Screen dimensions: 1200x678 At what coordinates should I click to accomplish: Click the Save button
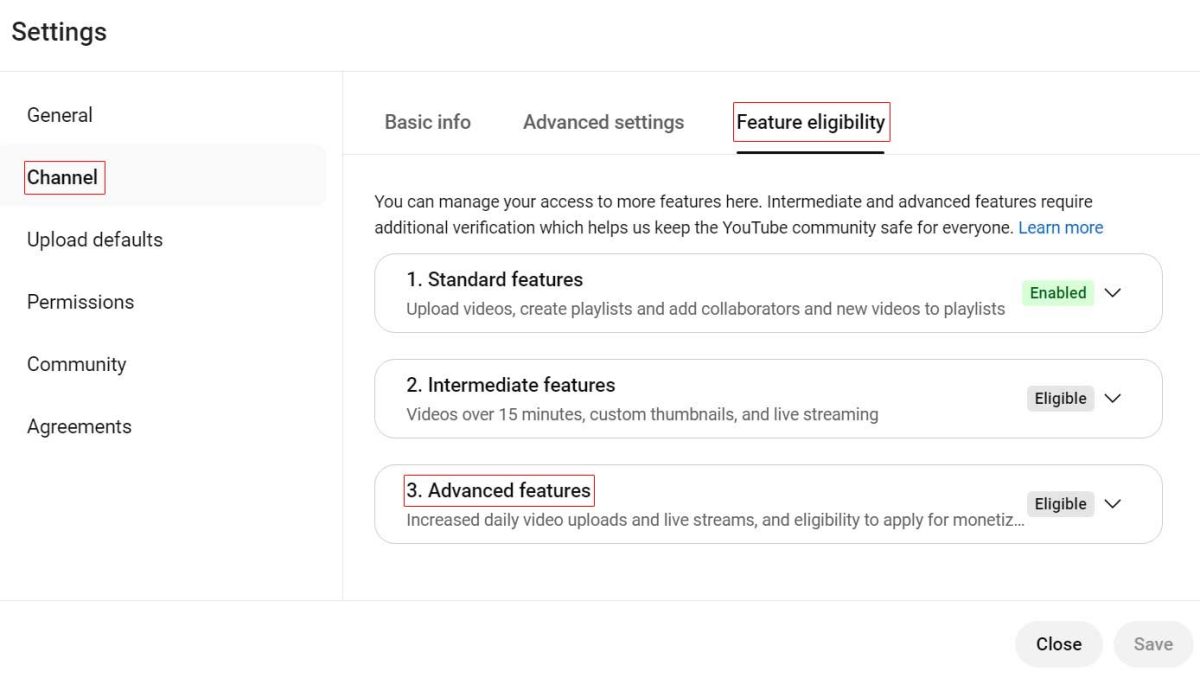(x=1153, y=644)
